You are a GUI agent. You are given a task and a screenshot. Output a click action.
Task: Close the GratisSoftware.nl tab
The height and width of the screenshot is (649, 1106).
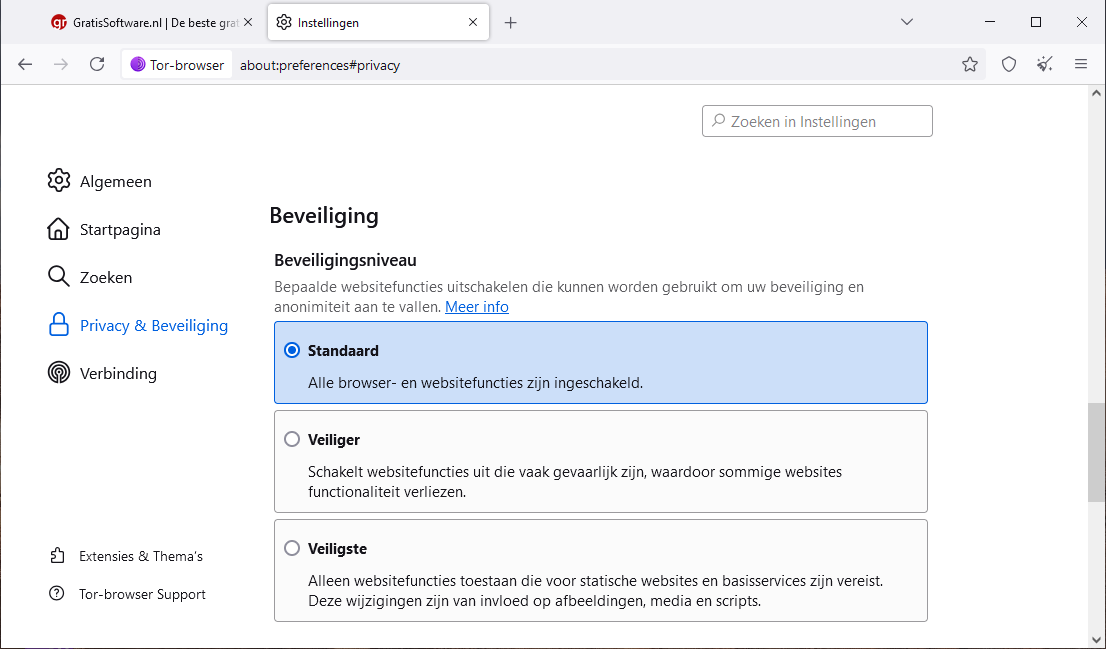[248, 22]
